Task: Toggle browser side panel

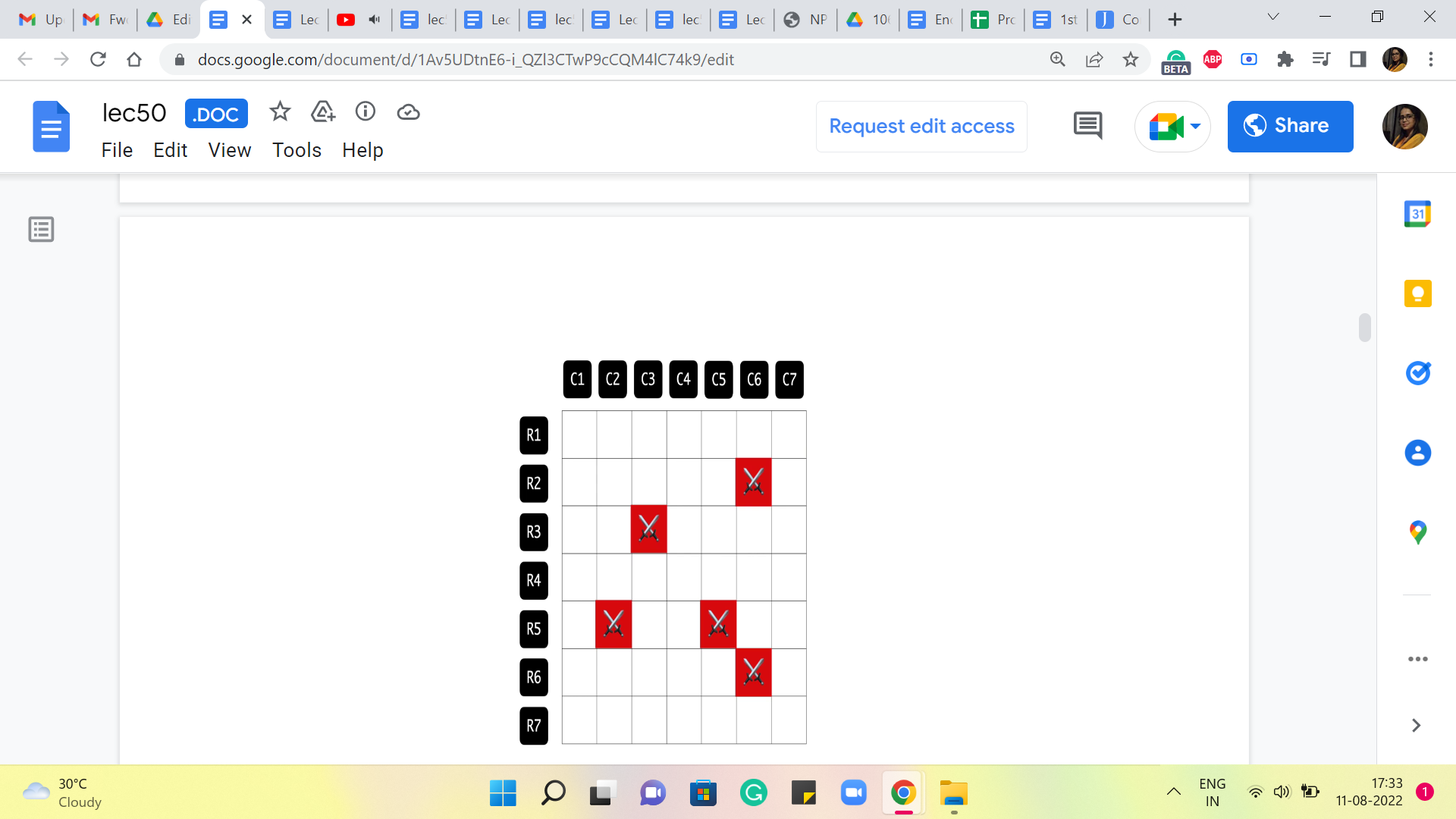Action: click(1357, 59)
